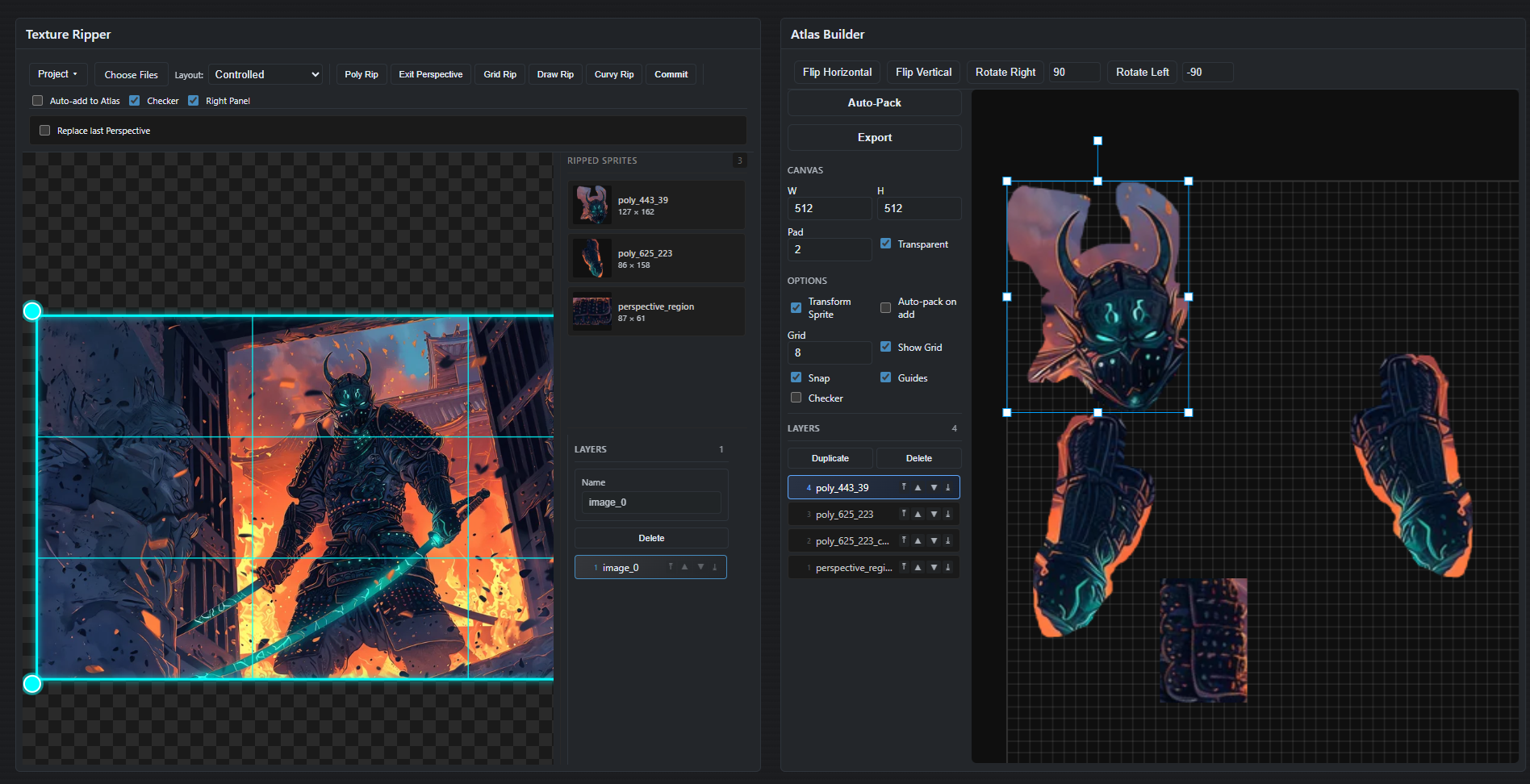Select perspective_region sprite thumbnail
Viewport: 1530px width, 784px height.
[592, 311]
